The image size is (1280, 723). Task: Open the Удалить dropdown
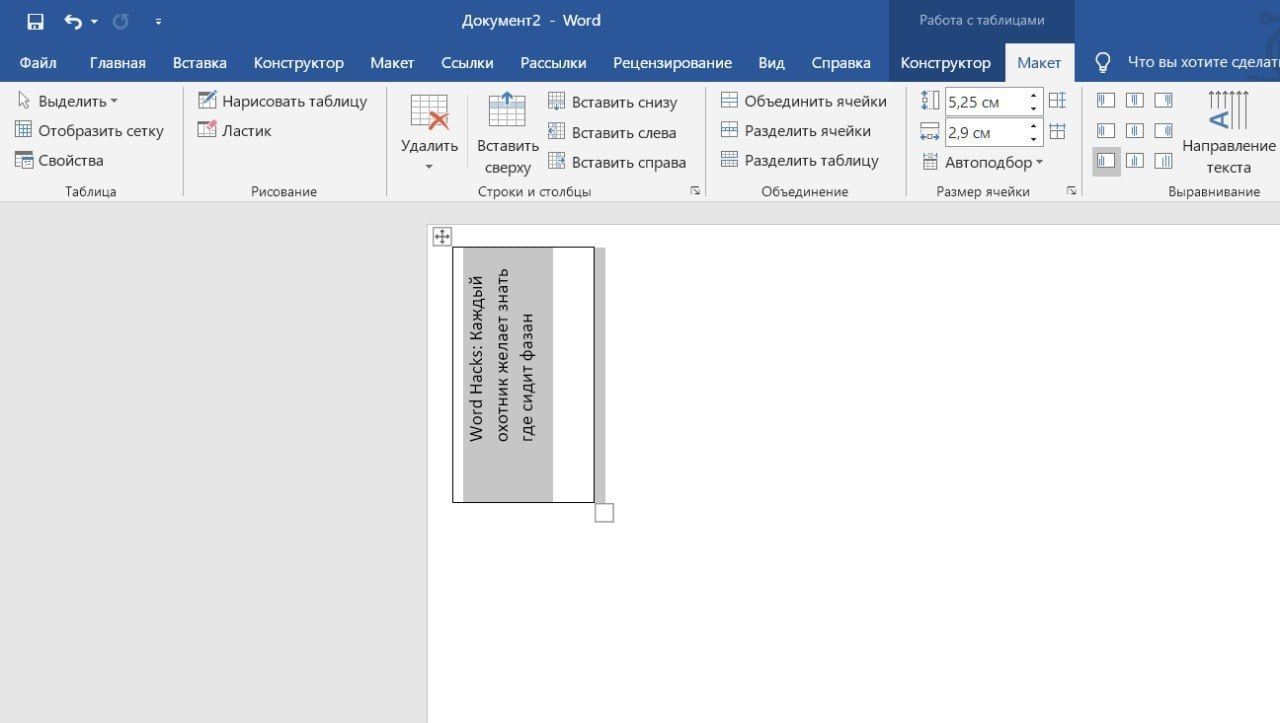(429, 132)
